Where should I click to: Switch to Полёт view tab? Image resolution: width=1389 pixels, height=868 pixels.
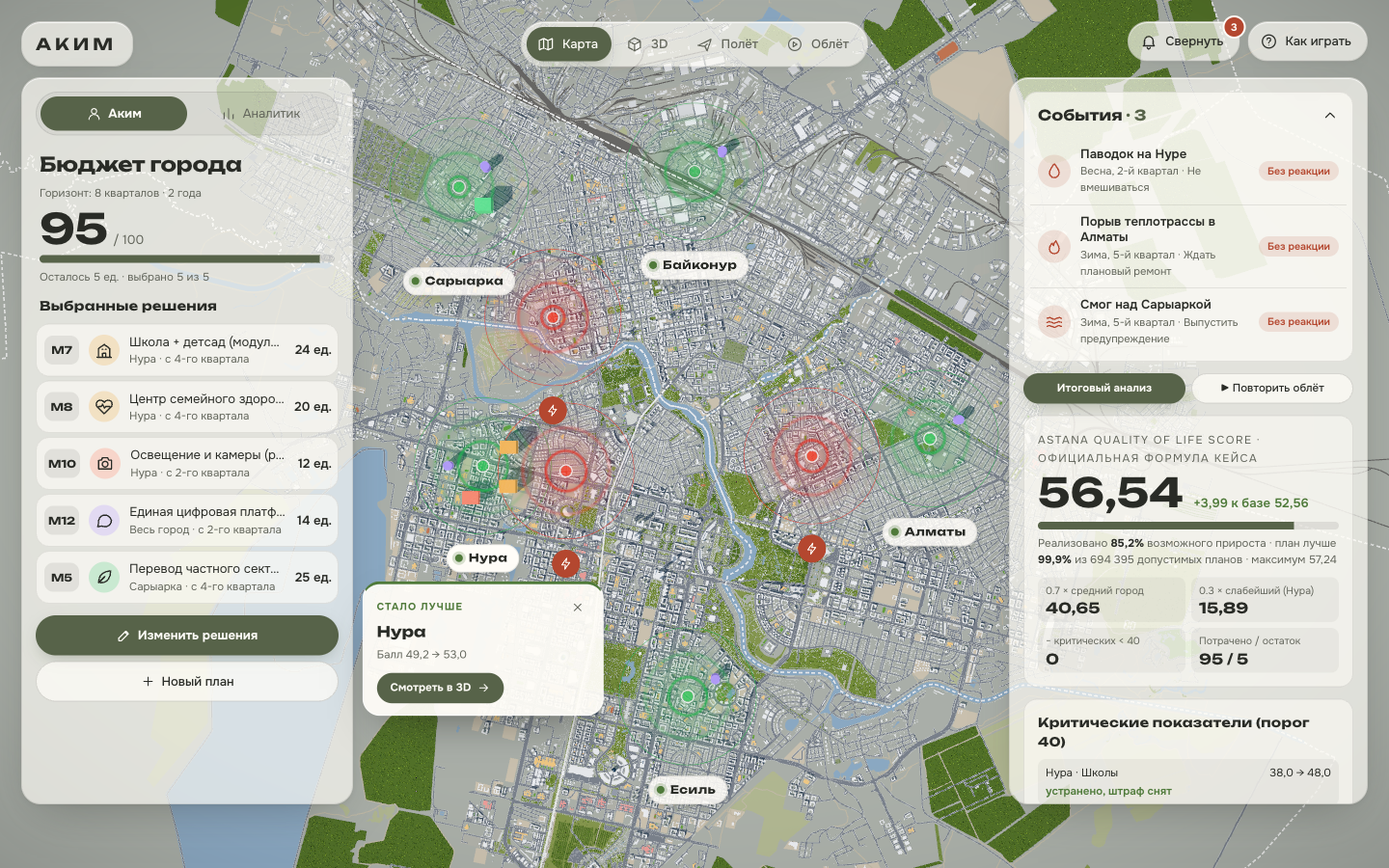click(x=728, y=44)
